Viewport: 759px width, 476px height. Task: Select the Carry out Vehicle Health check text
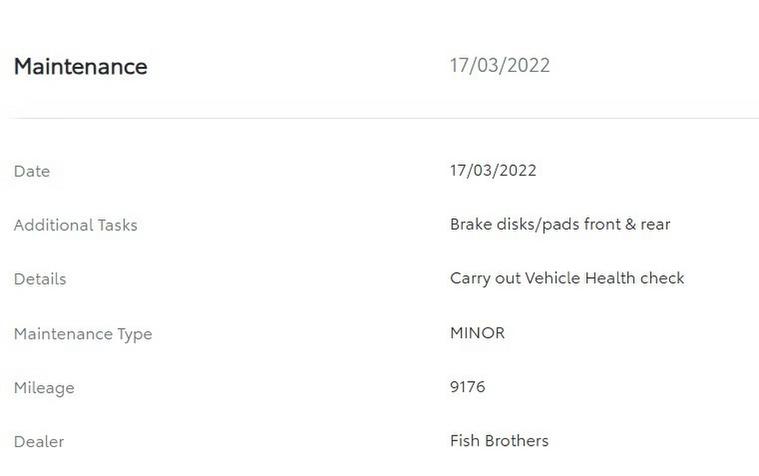[x=567, y=278]
